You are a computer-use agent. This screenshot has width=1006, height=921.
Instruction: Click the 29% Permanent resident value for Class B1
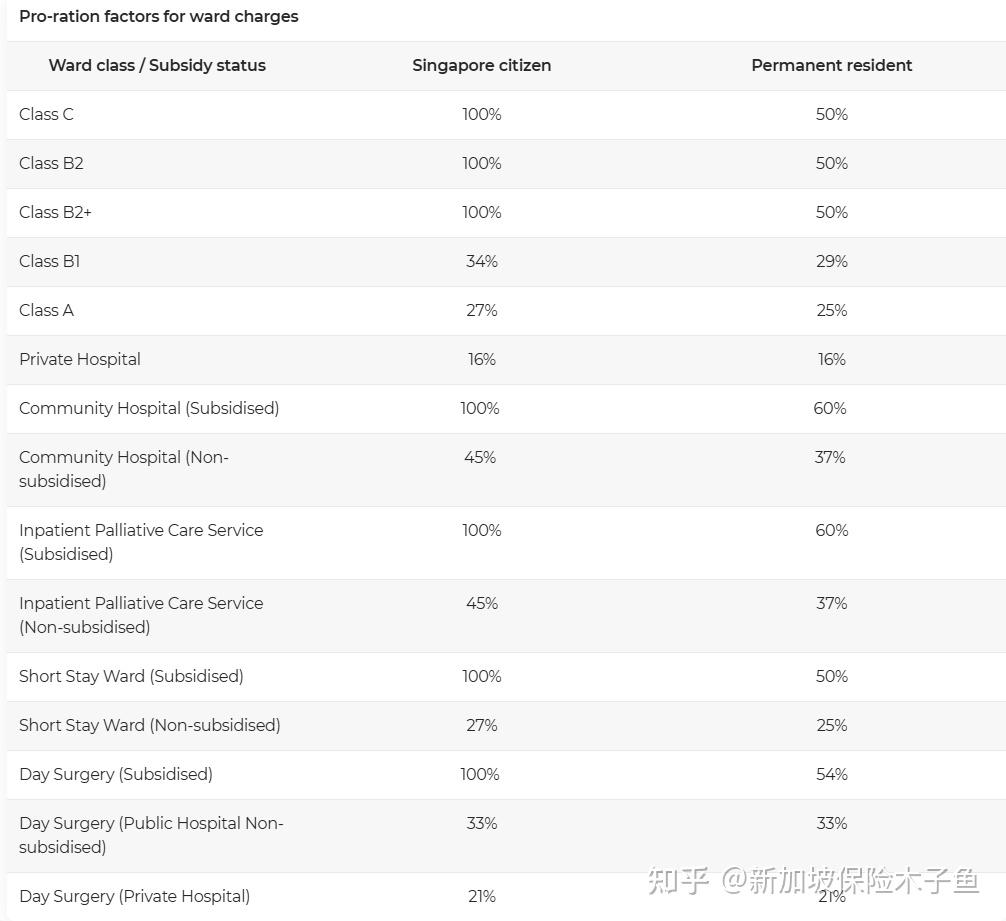click(831, 261)
